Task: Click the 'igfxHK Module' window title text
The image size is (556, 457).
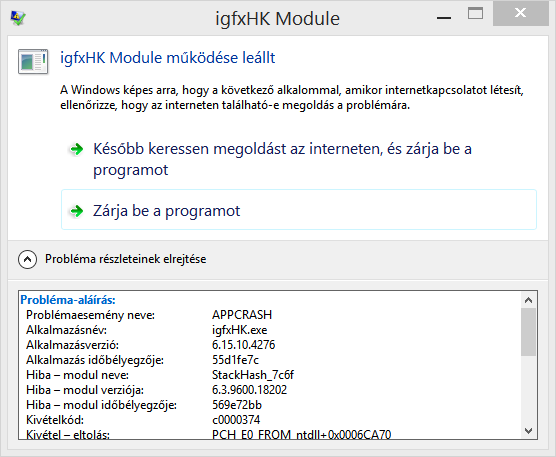Action: coord(278,19)
